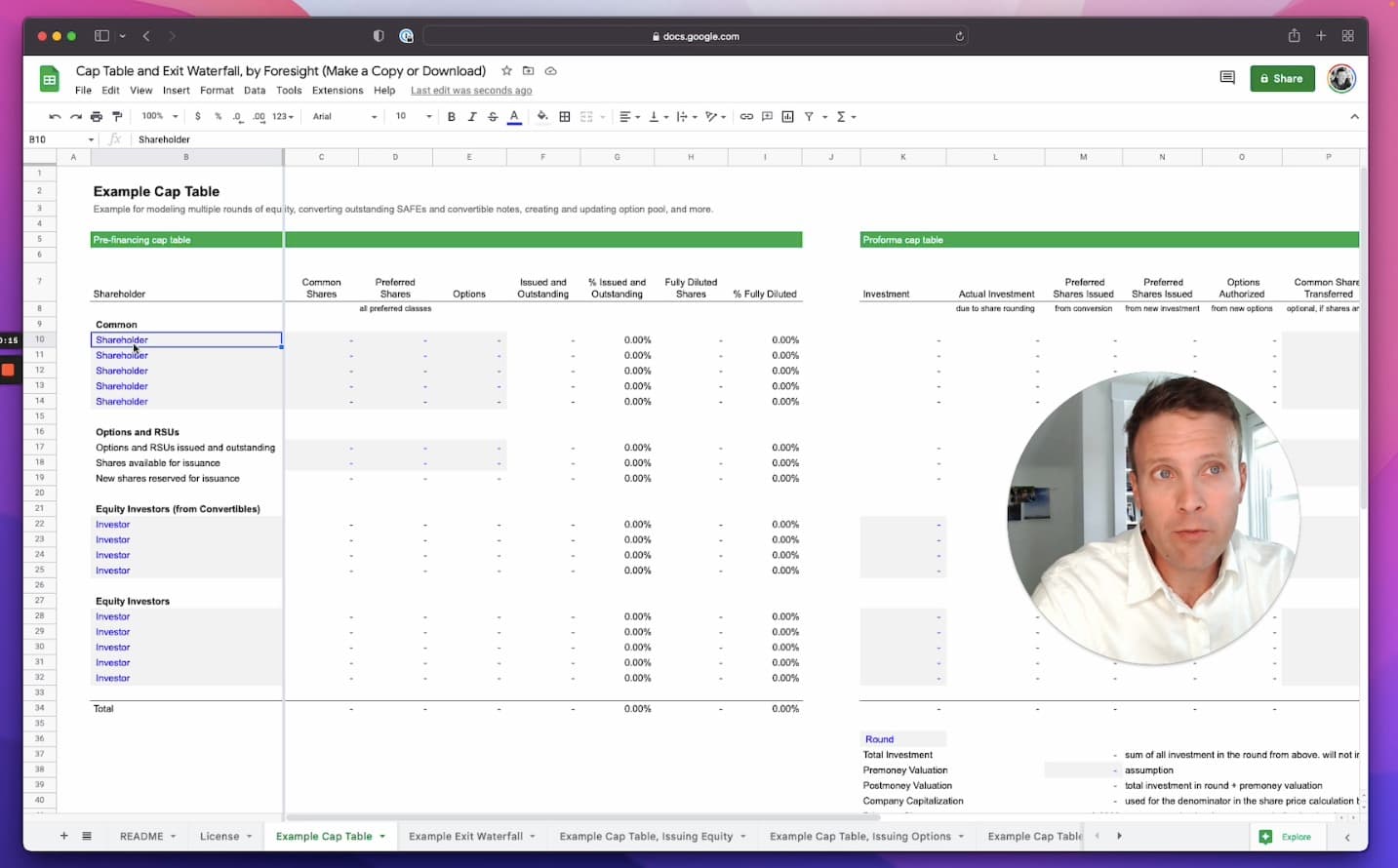This screenshot has width=1398, height=868.
Task: Open the Arial font dropdown
Action: 344,116
